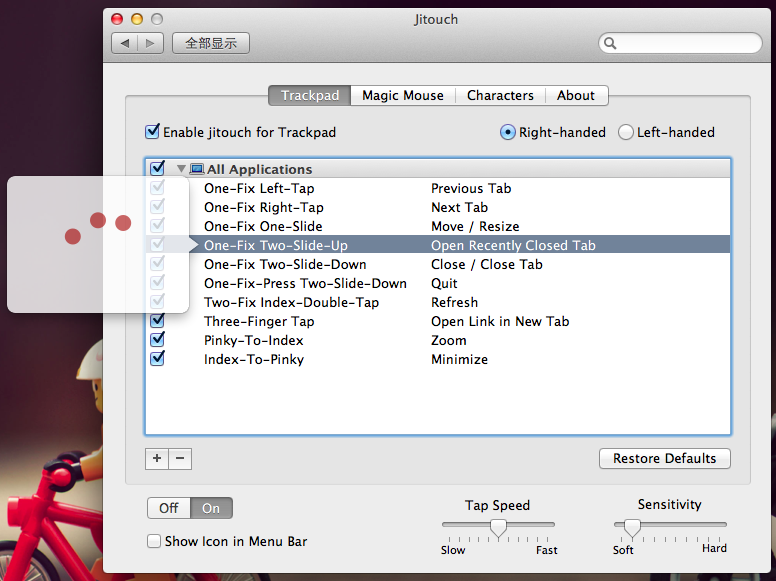Select the Pinky-To-Index gesture name

(x=253, y=340)
